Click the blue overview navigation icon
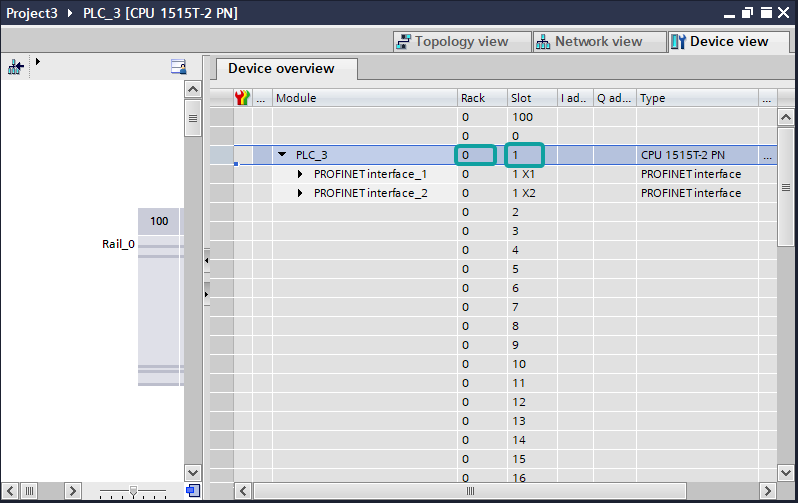The width and height of the screenshot is (798, 503). click(x=192, y=490)
